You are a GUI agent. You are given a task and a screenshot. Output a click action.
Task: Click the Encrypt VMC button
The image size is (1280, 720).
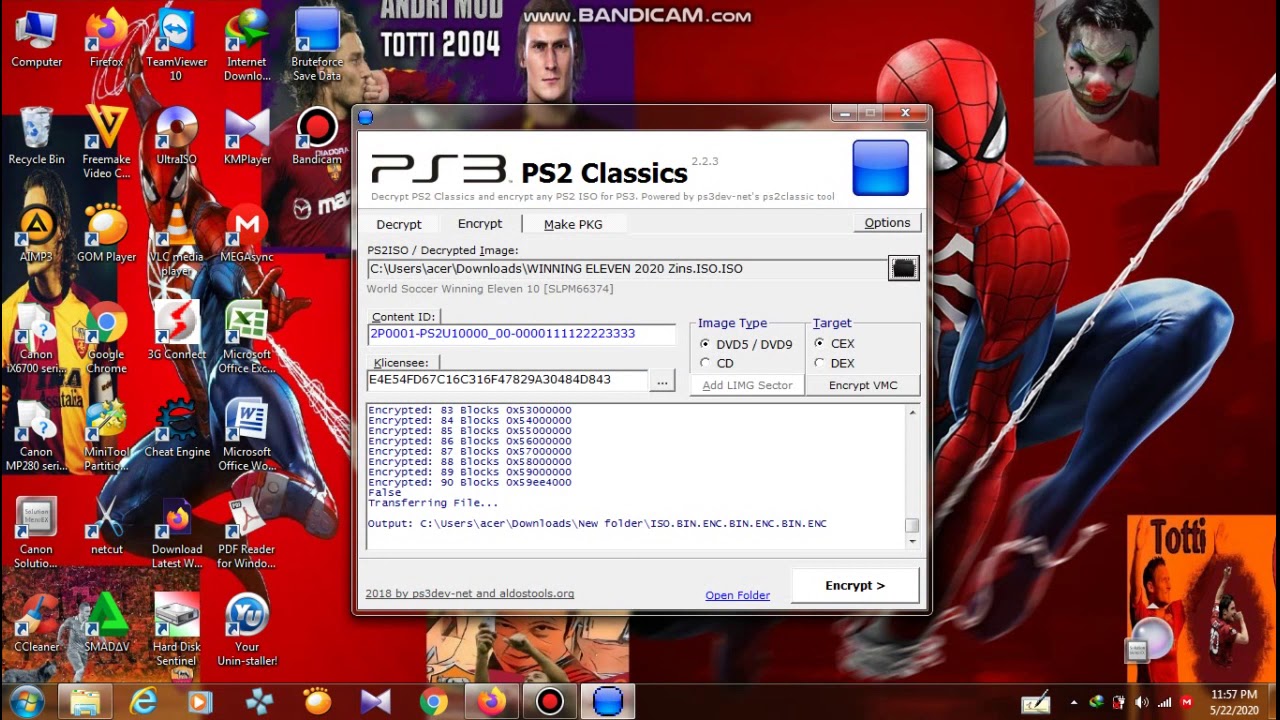(863, 385)
